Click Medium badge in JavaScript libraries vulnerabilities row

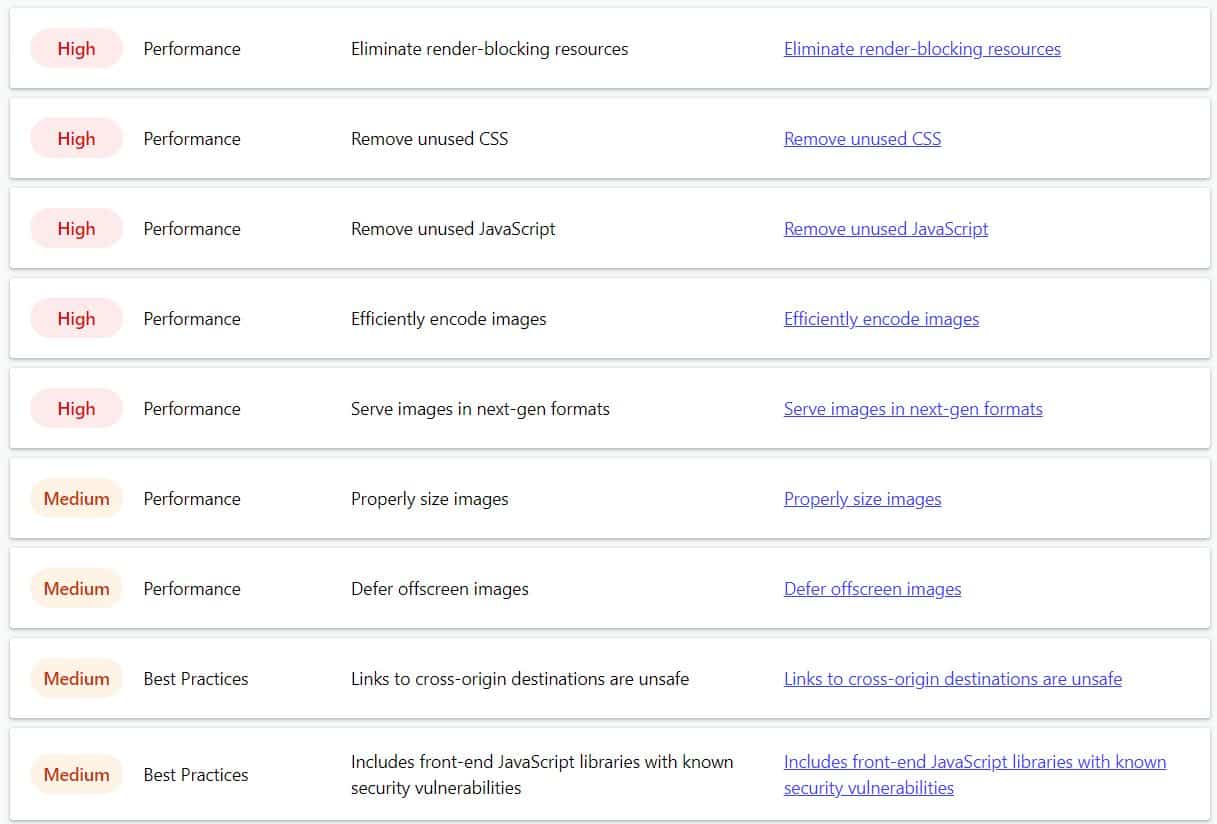pos(76,775)
